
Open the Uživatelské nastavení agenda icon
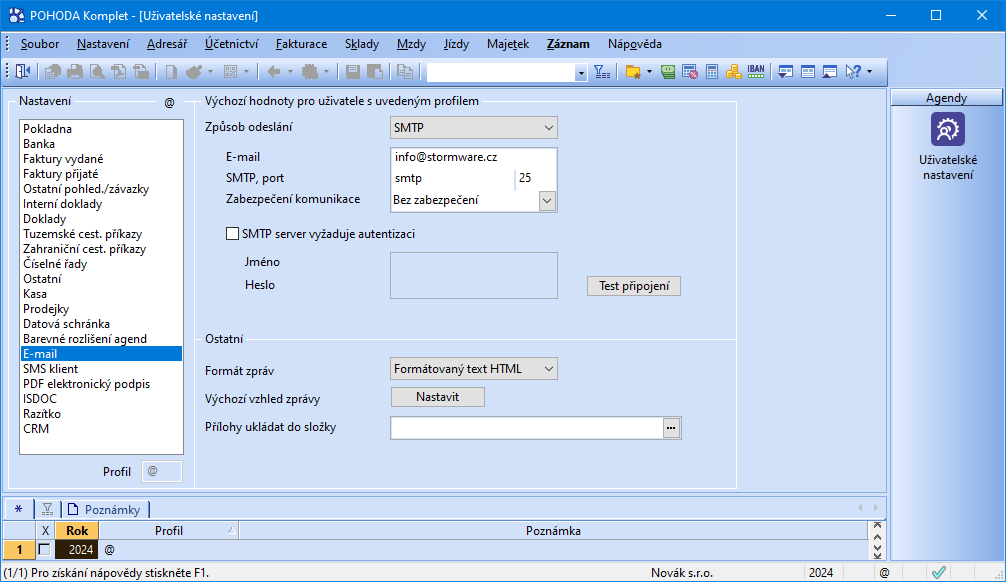pyautogui.click(x=948, y=130)
